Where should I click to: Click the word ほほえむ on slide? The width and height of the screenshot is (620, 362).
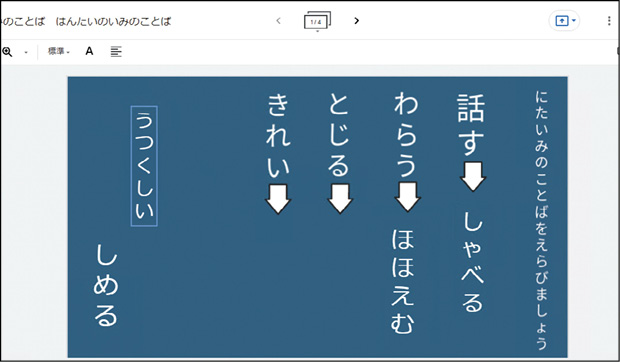(403, 281)
